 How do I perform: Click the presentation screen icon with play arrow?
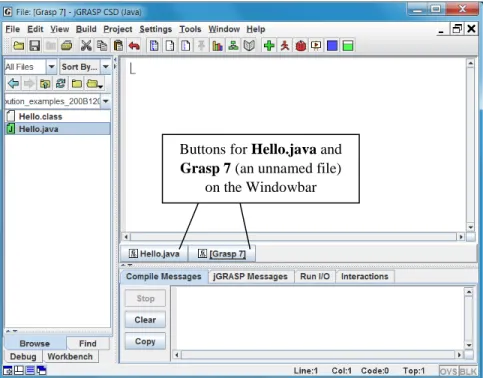316,45
